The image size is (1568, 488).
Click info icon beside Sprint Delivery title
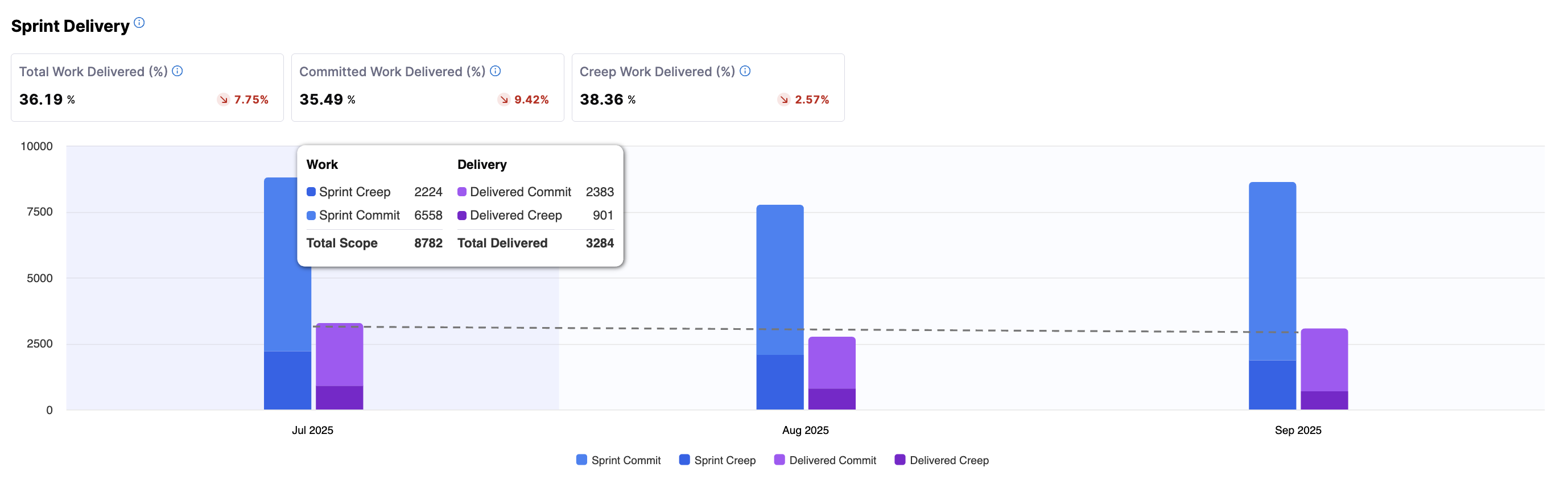click(x=139, y=23)
